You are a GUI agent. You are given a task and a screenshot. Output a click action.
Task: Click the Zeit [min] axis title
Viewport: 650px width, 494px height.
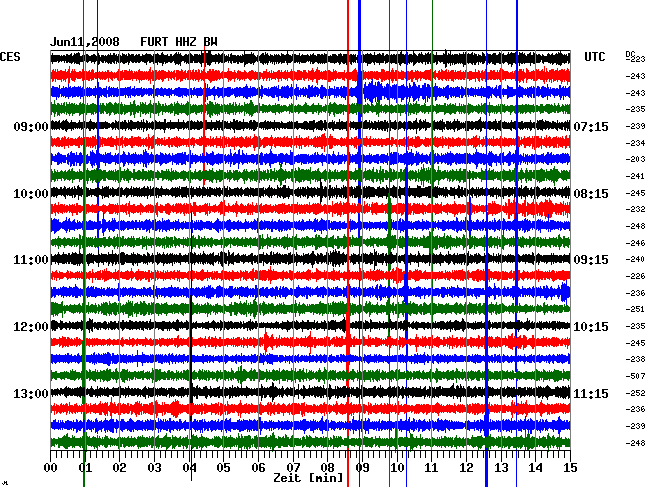(x=308, y=478)
